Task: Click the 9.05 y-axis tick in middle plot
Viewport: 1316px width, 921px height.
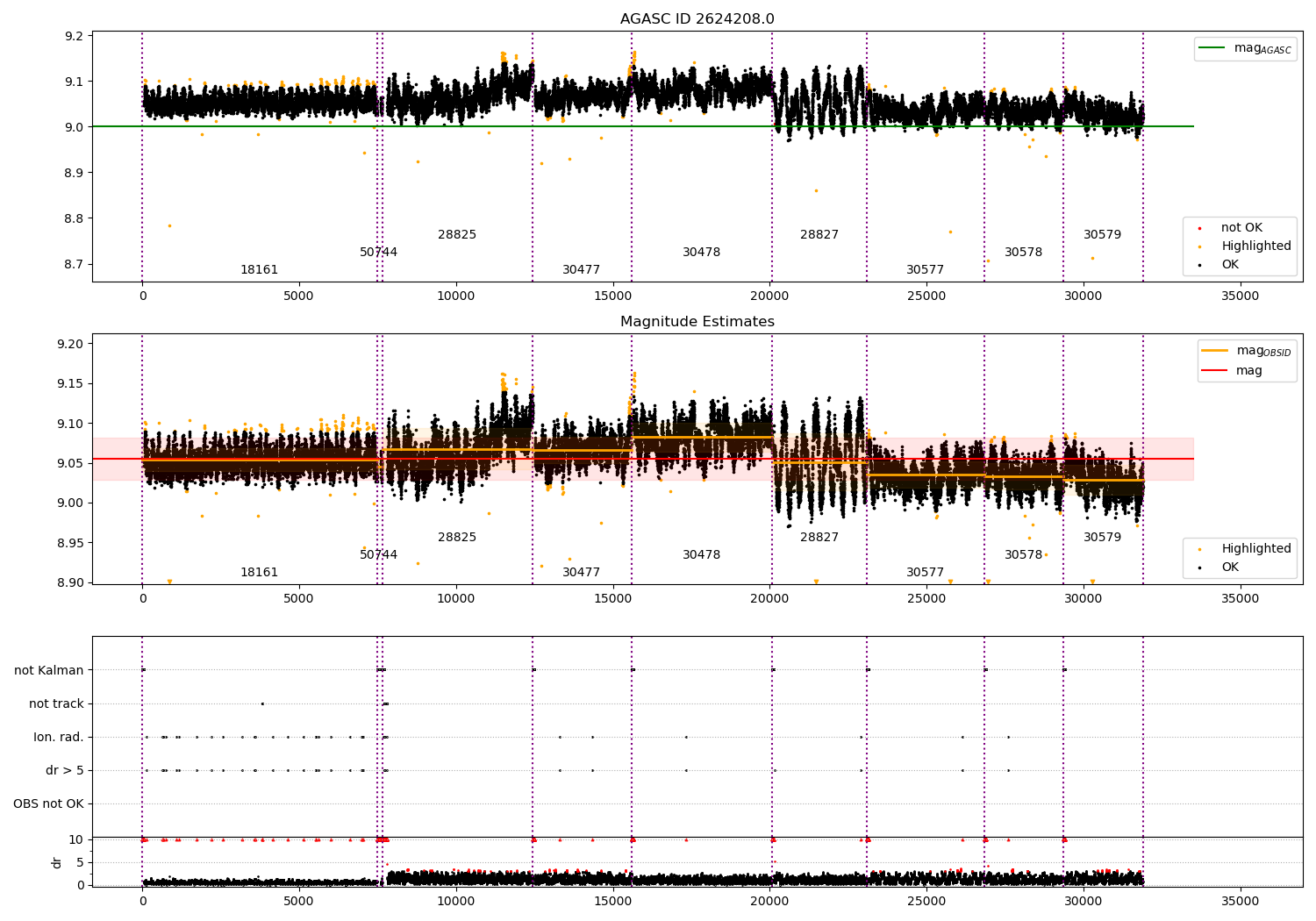Action: (71, 463)
